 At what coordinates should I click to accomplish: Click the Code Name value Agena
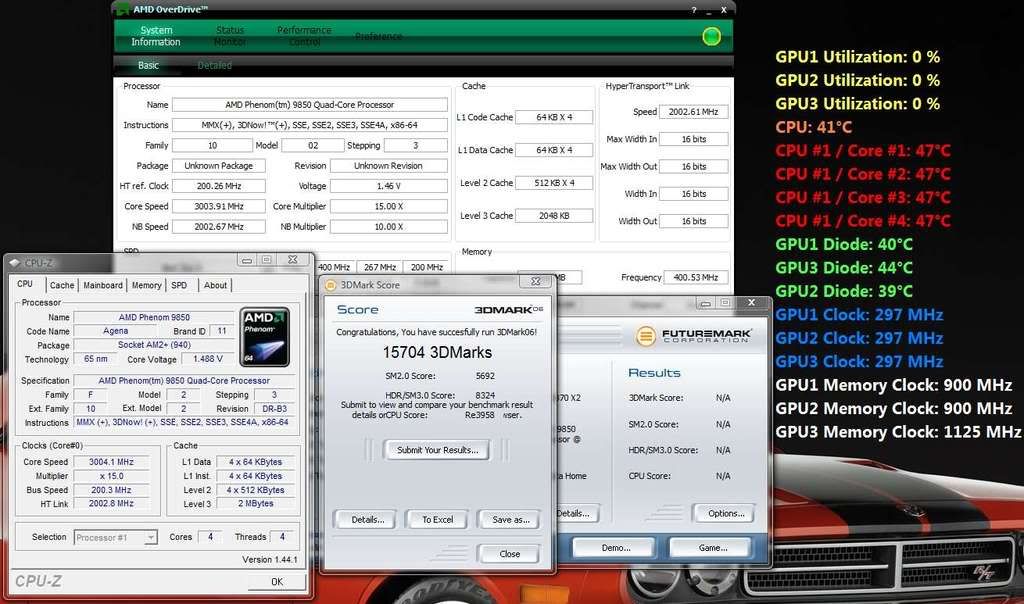coord(116,331)
